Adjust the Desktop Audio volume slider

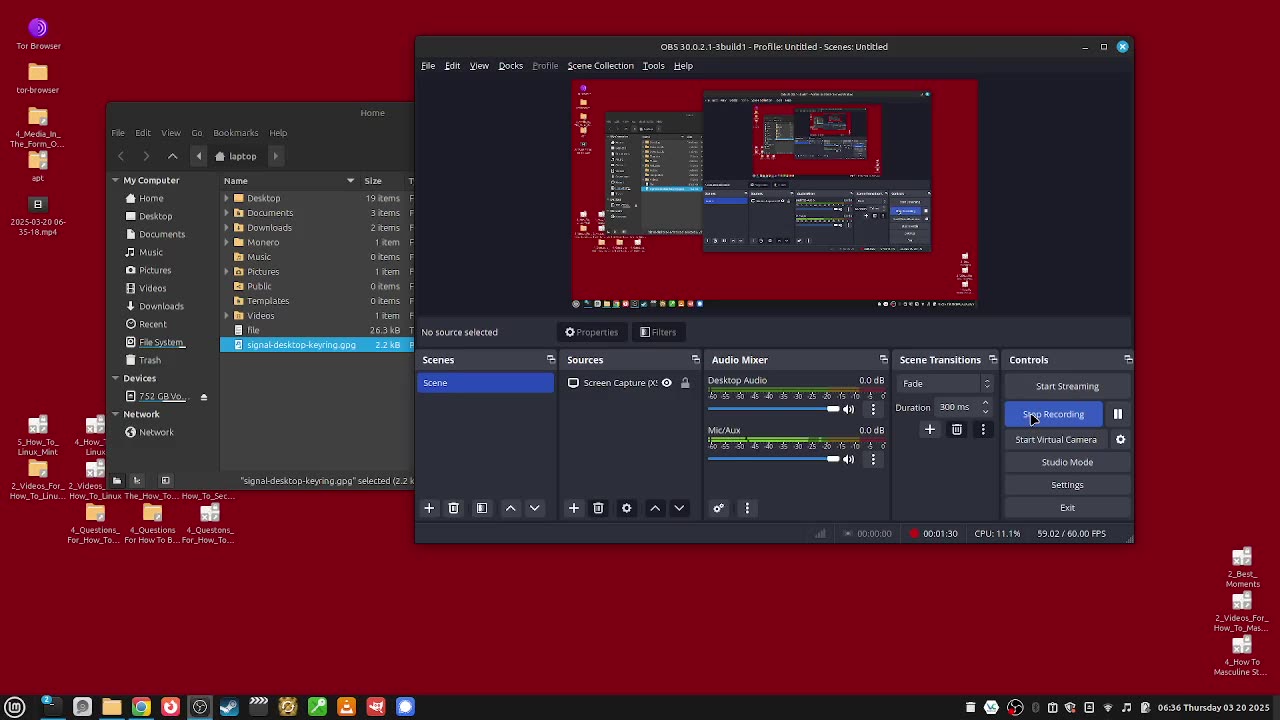click(773, 409)
